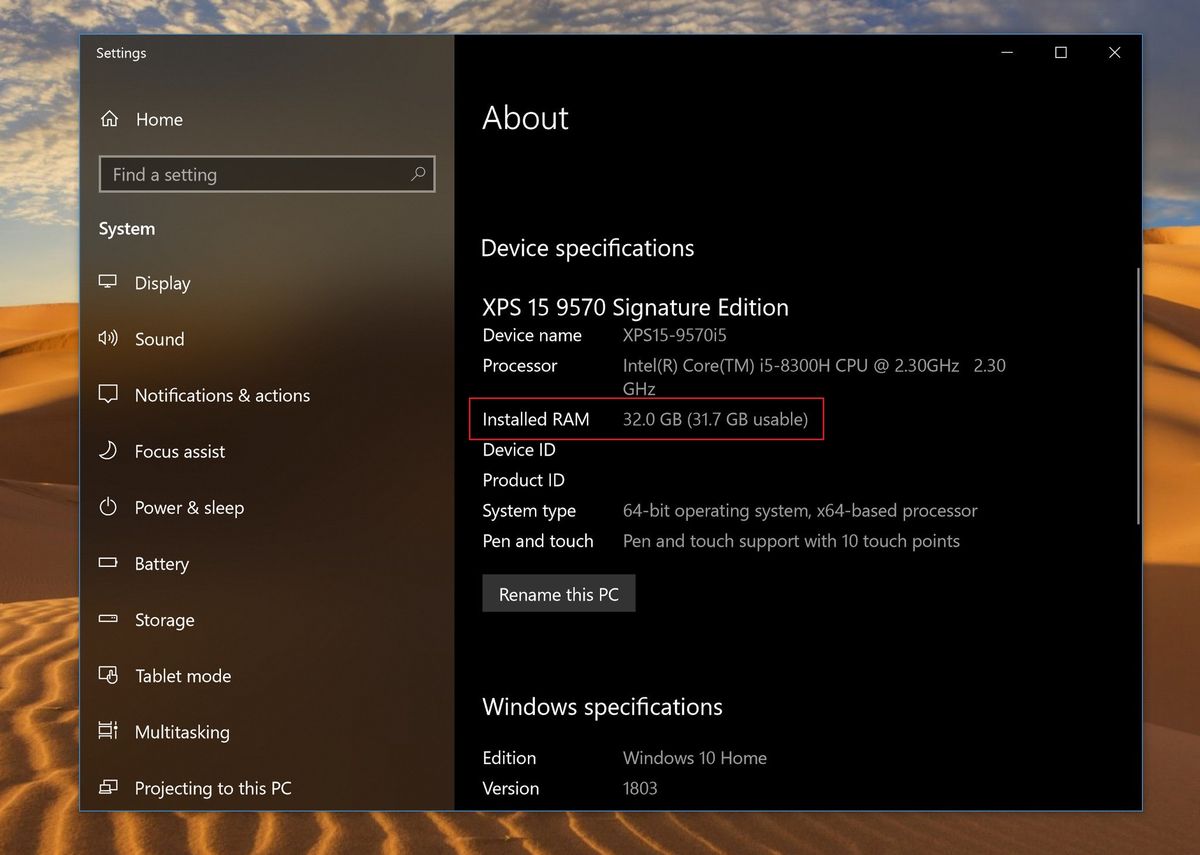Click the Tablet mode icon
1200x855 pixels.
pyautogui.click(x=107, y=675)
